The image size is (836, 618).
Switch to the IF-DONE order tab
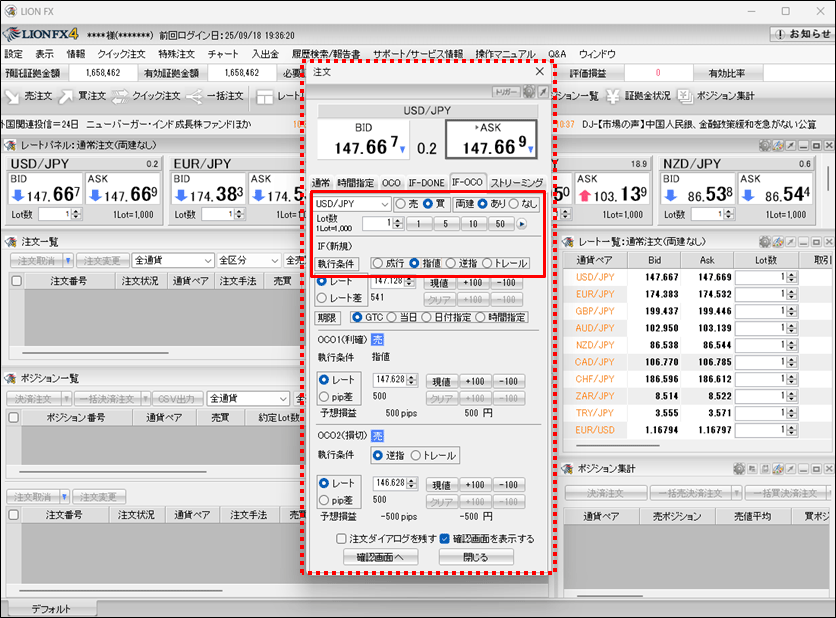[426, 183]
